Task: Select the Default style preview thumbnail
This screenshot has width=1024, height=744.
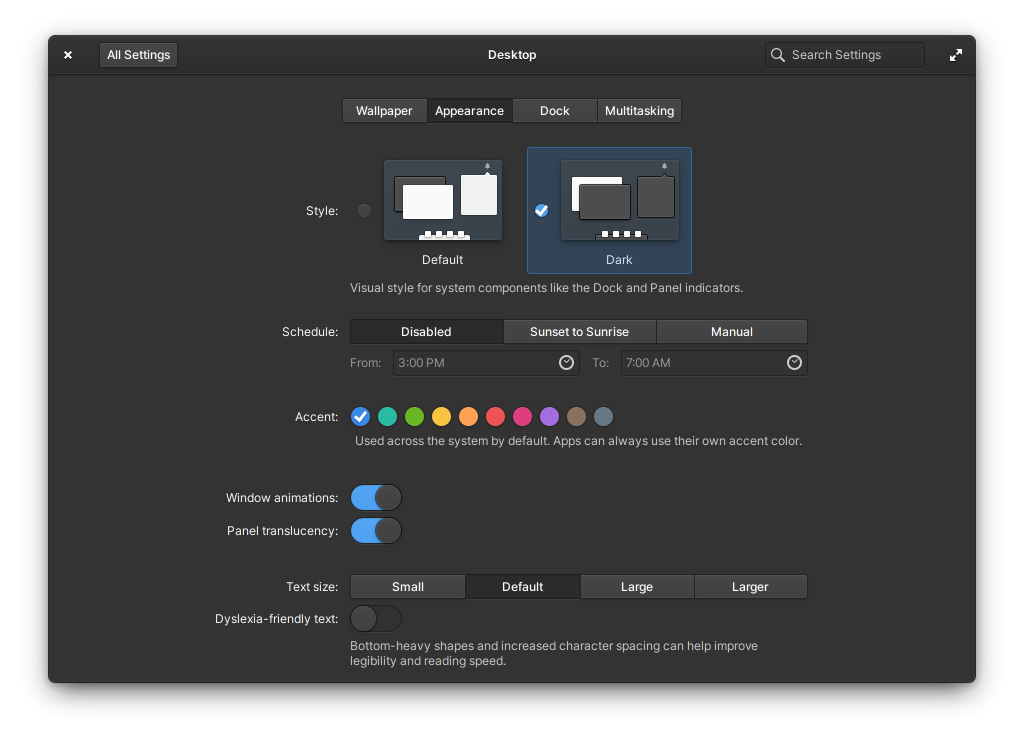Action: click(443, 200)
